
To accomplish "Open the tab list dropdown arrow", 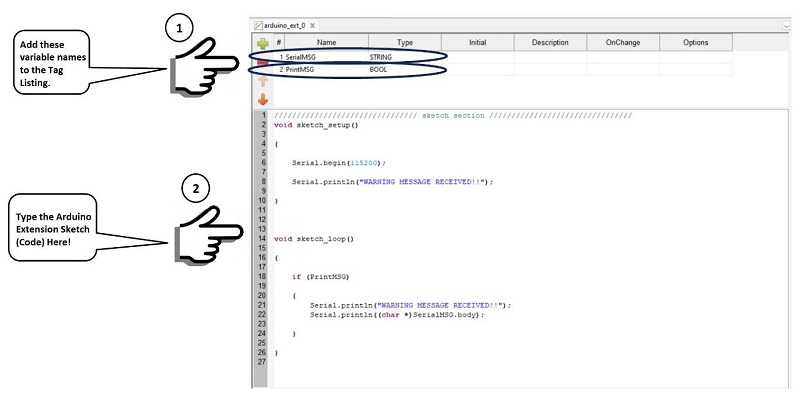I will (786, 26).
